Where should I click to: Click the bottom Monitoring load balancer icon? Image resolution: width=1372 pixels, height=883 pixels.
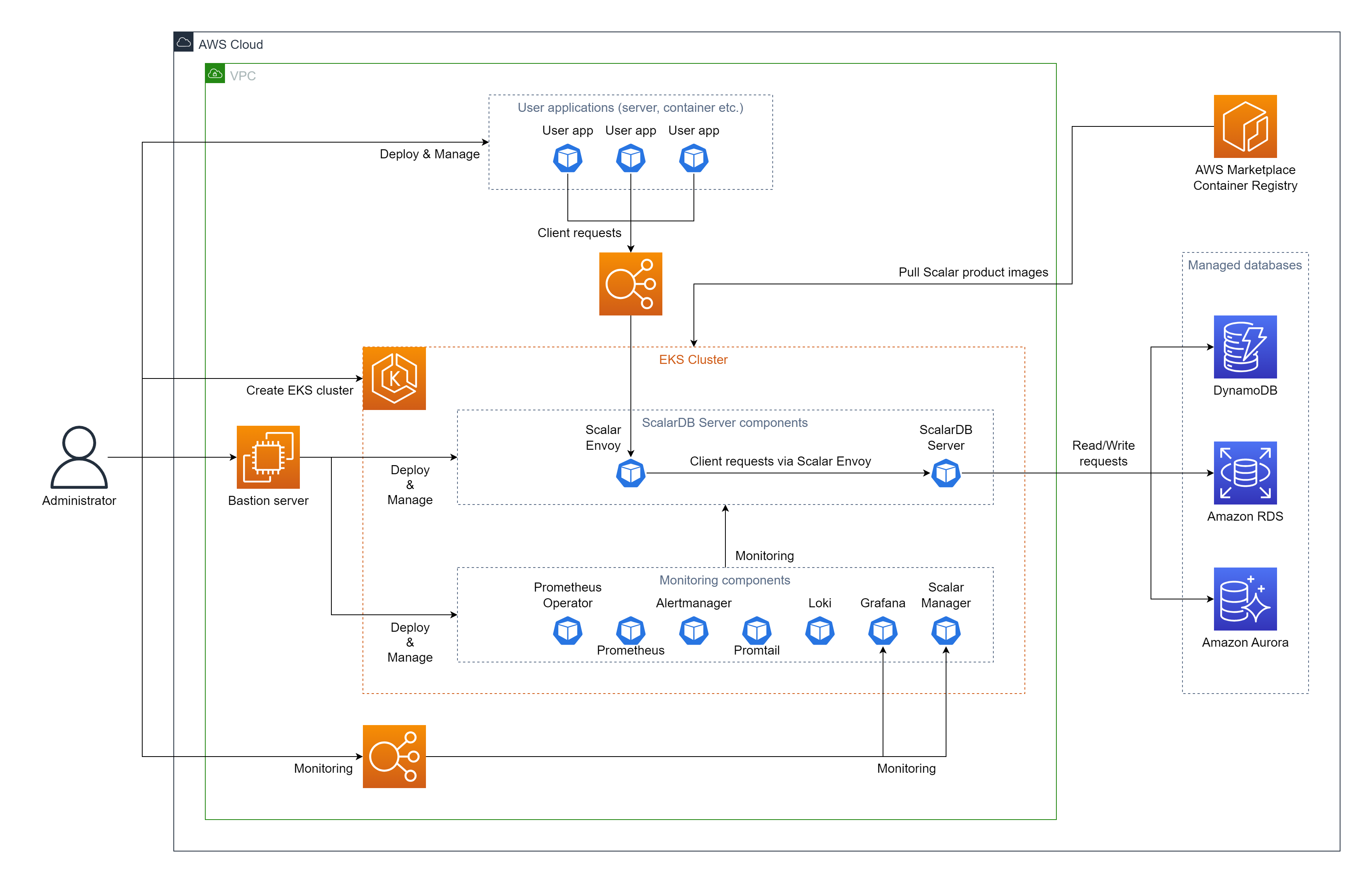pyautogui.click(x=394, y=756)
